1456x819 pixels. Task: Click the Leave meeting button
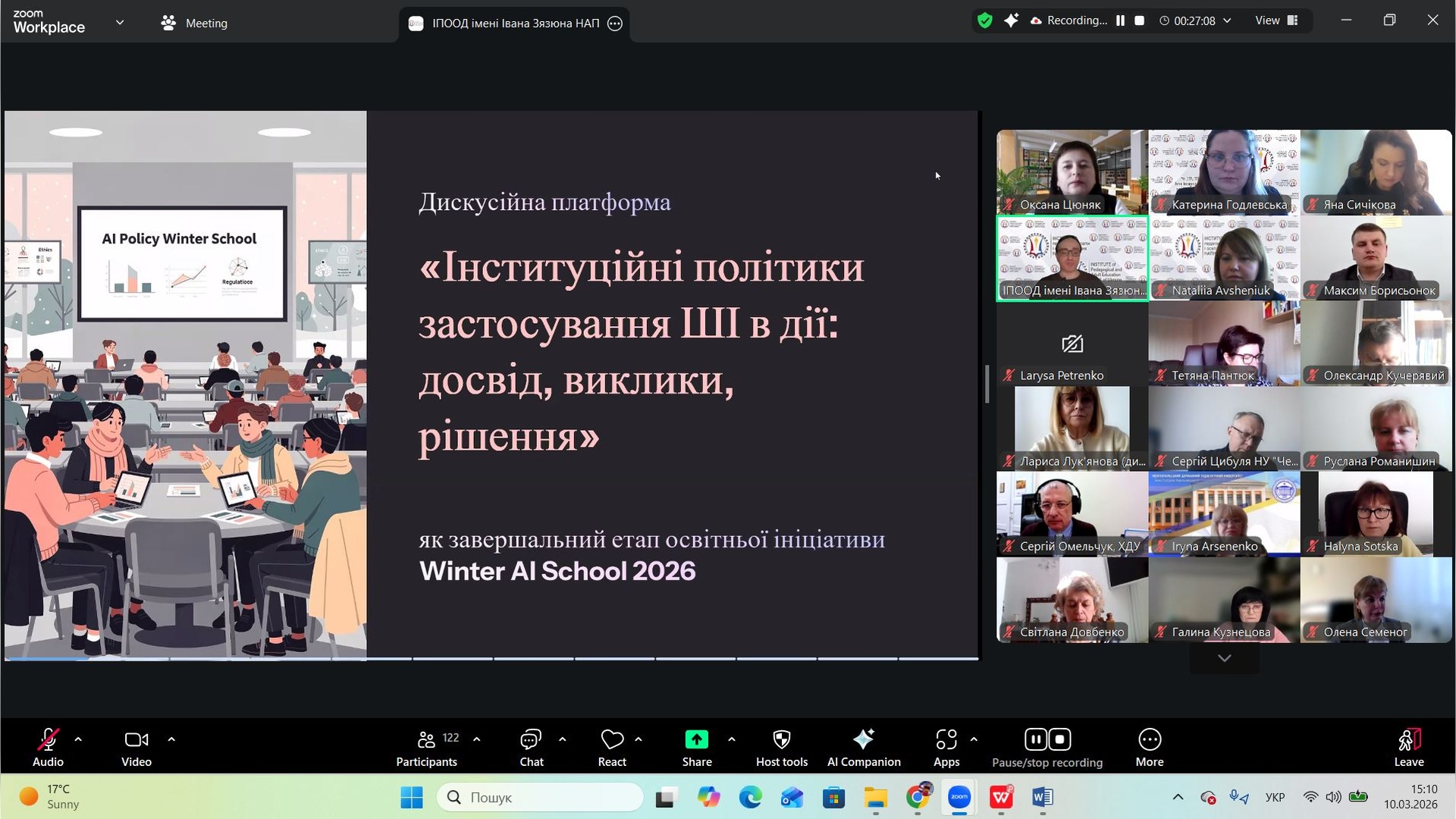(x=1408, y=747)
